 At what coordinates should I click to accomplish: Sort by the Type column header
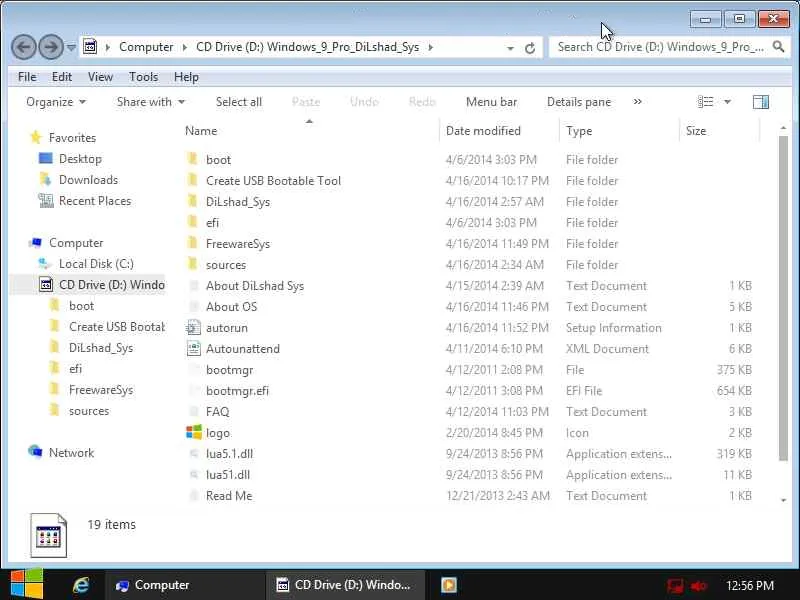click(579, 131)
